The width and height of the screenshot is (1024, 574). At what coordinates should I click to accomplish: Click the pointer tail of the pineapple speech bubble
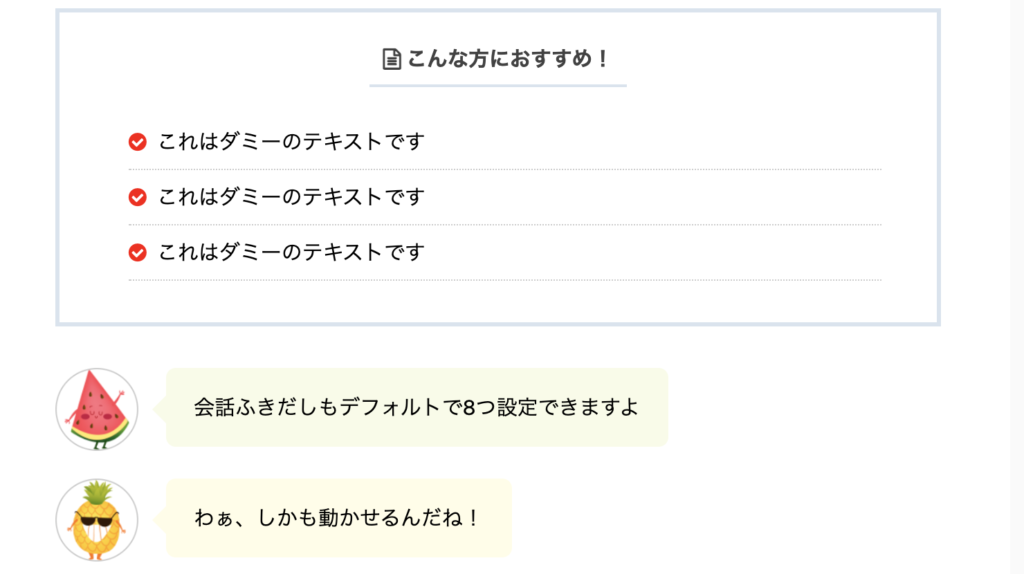pyautogui.click(x=160, y=520)
